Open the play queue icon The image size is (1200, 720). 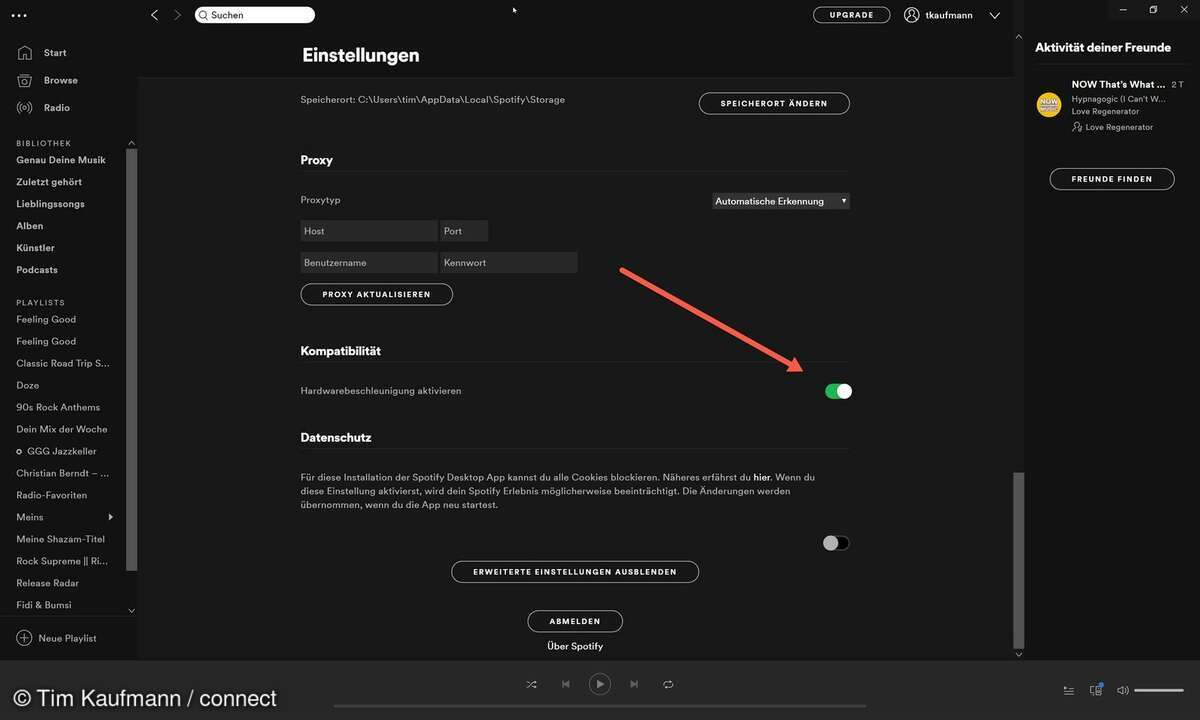(1069, 690)
